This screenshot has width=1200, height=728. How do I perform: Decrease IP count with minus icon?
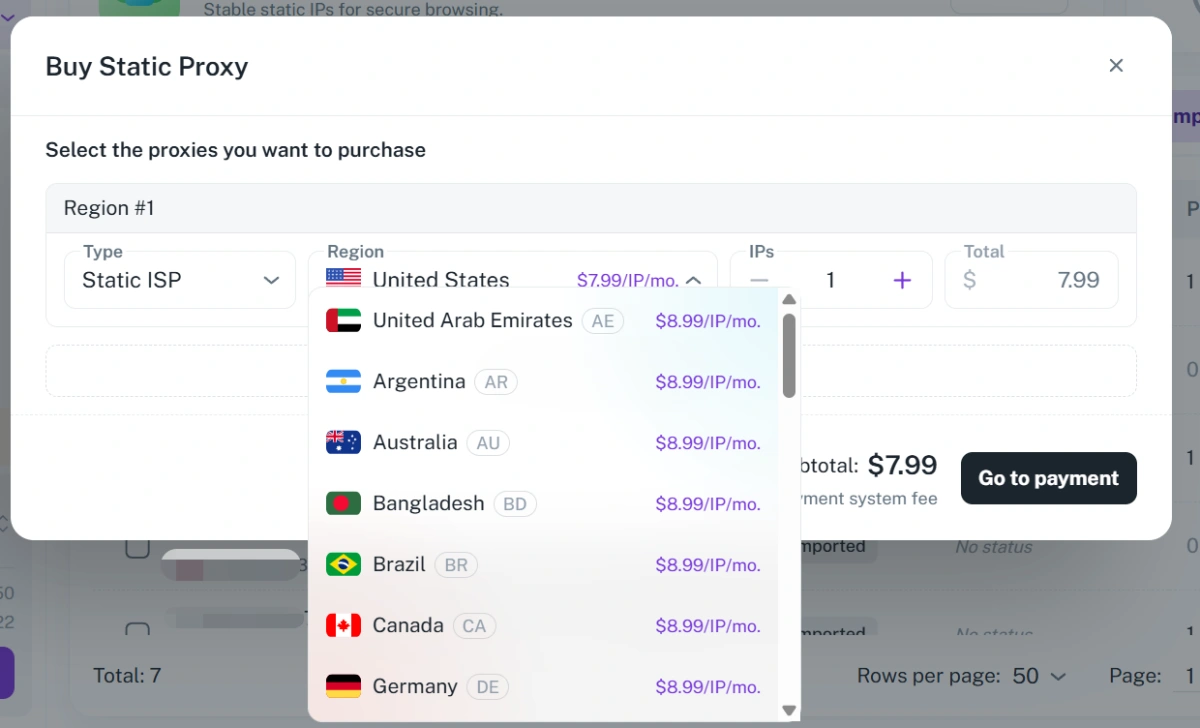[759, 280]
